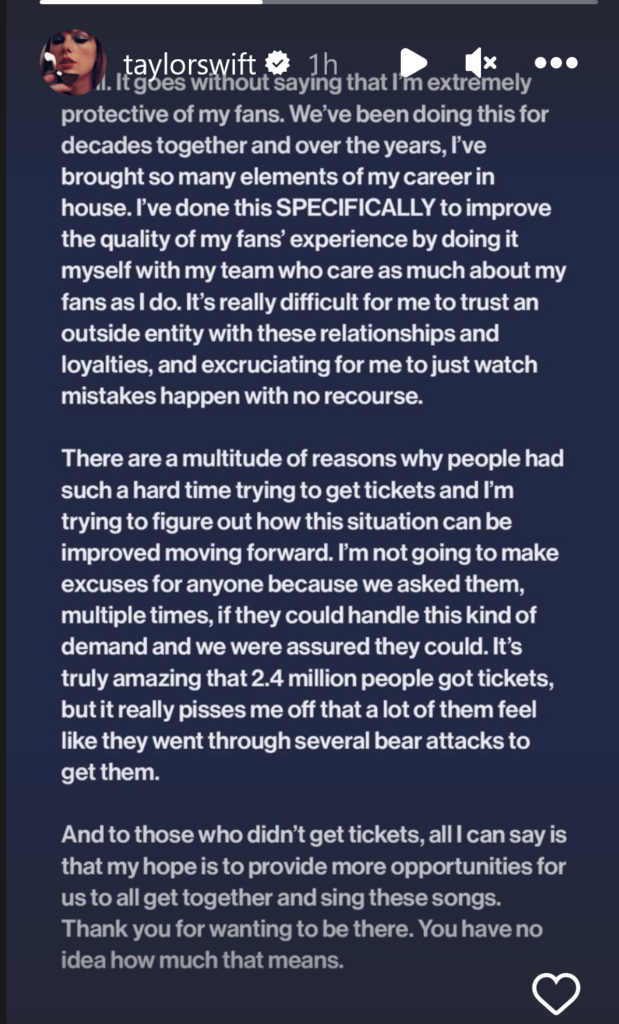Click the unfilled part of story progress bar
This screenshot has width=619, height=1024.
[430, 2]
